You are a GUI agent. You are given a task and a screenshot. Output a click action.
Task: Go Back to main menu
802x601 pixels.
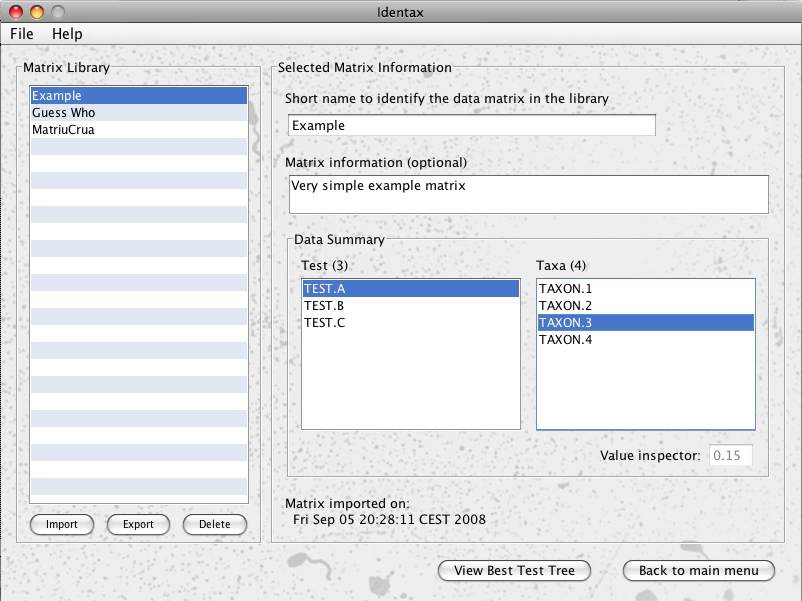point(699,570)
